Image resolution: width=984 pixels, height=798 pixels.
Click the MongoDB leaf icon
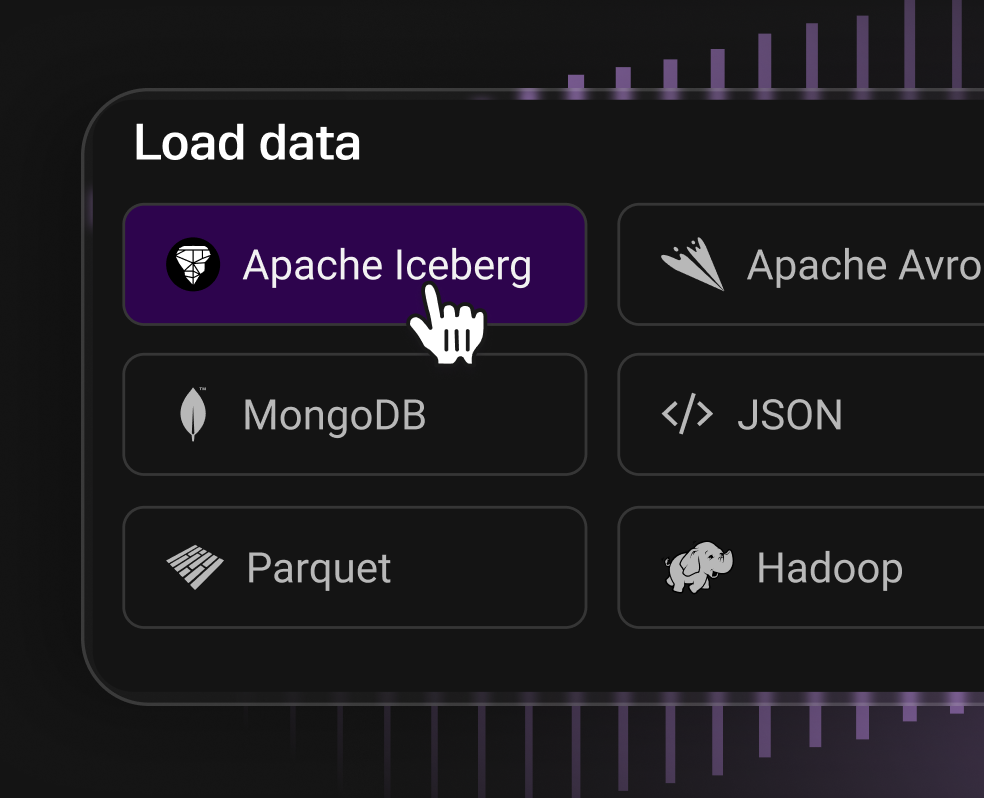(x=193, y=414)
